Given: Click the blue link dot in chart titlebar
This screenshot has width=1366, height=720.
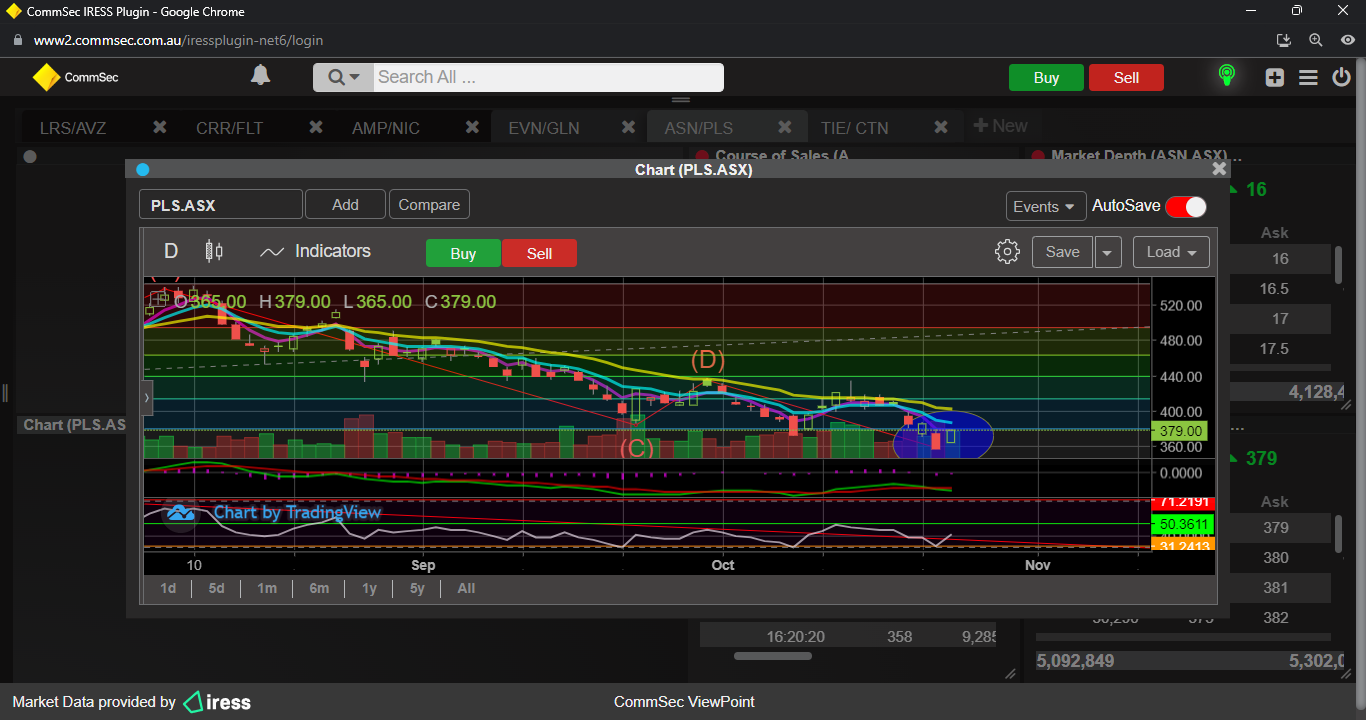Looking at the screenshot, I should pos(142,170).
